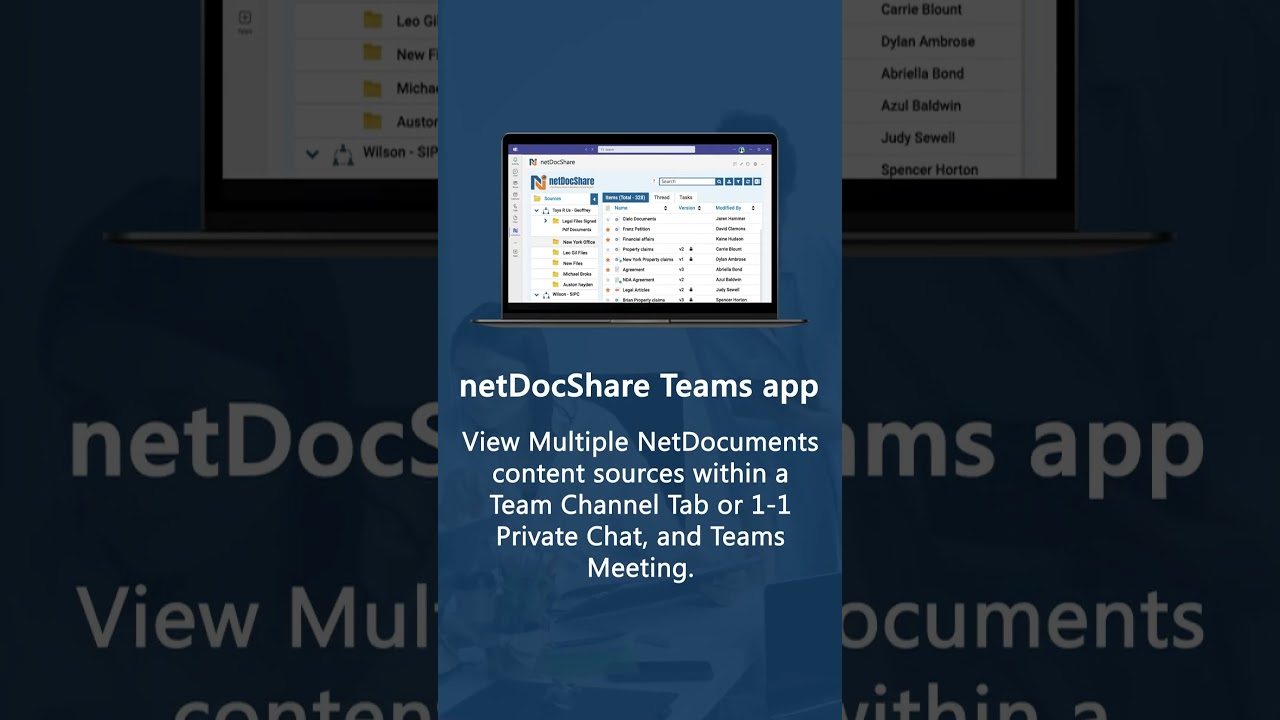Toggle favorite star for Legal Articles
The width and height of the screenshot is (1280, 720).
pyautogui.click(x=608, y=290)
